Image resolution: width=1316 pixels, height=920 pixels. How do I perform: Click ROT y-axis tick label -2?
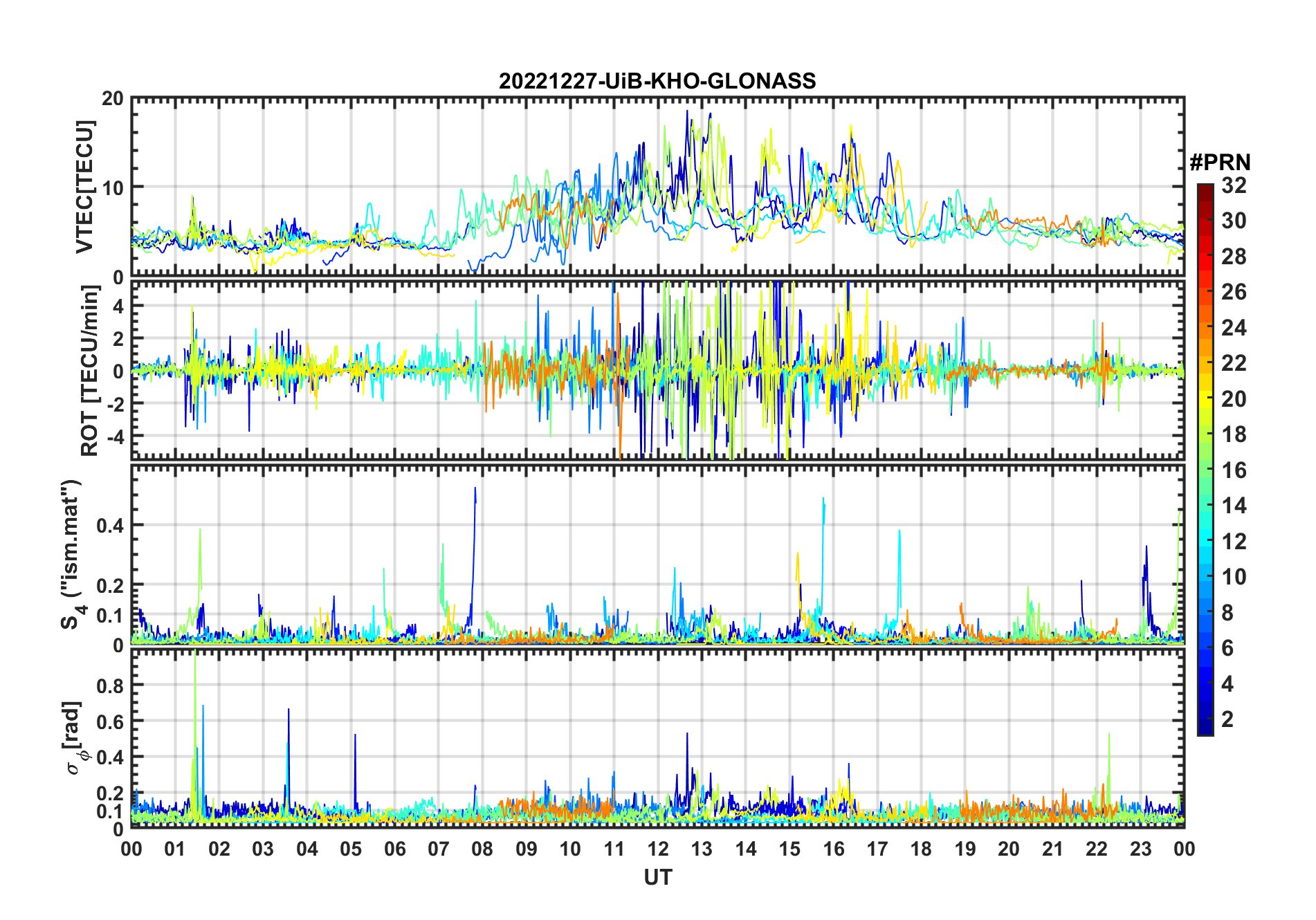(x=115, y=403)
